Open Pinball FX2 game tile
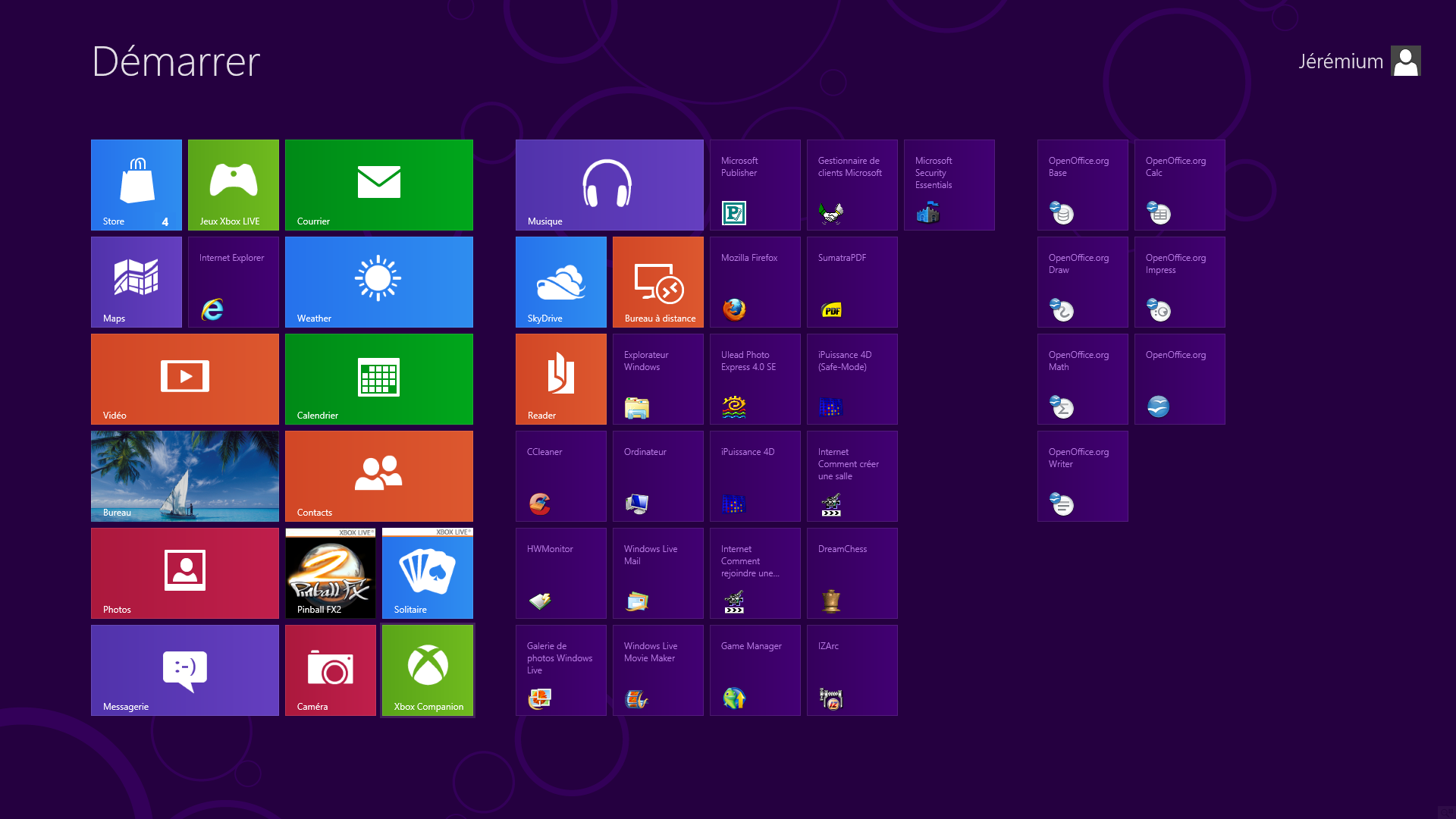Viewport: 1456px width, 819px height. coord(331,573)
